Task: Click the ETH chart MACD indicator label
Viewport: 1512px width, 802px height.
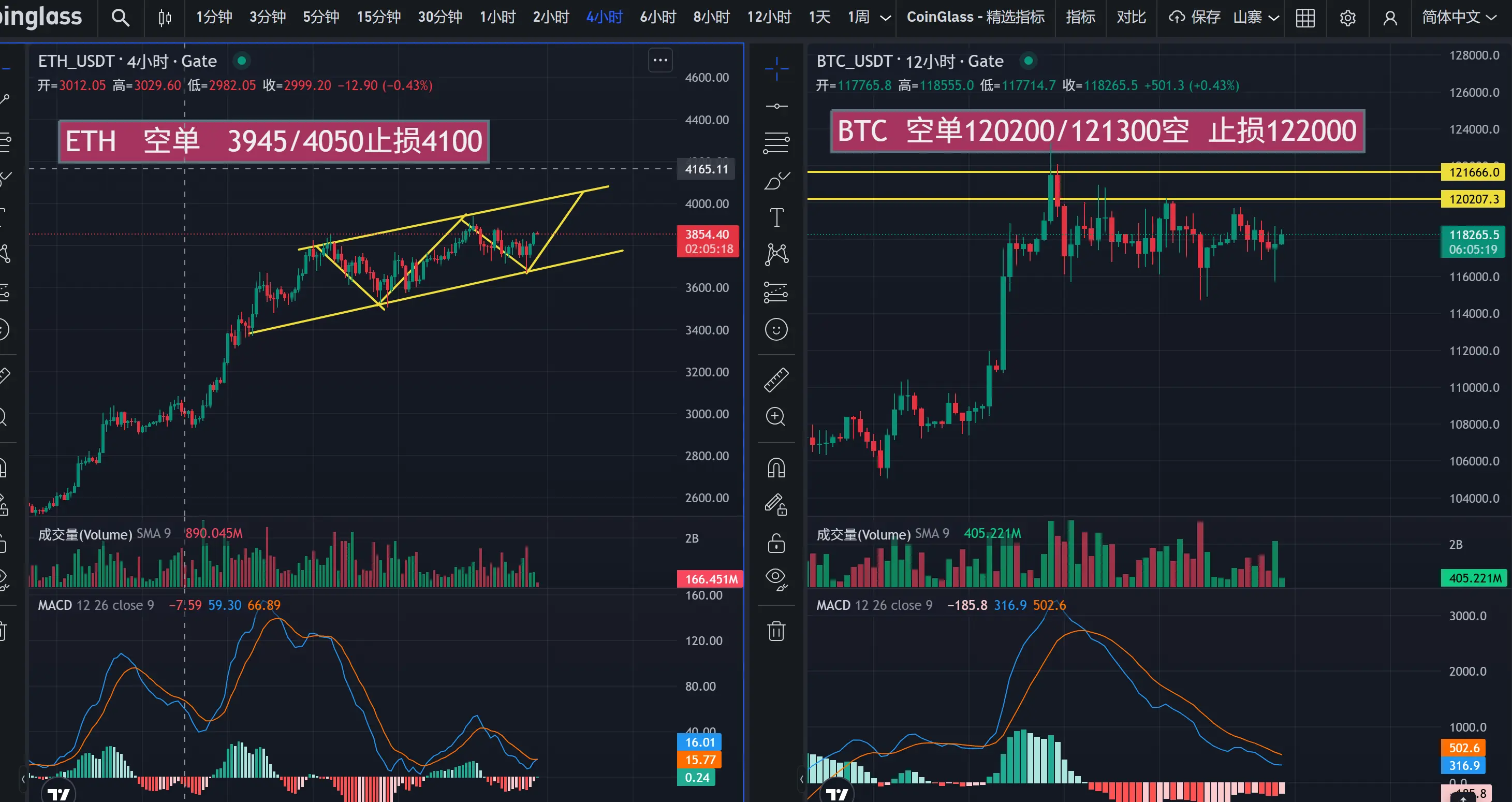Action: tap(54, 605)
